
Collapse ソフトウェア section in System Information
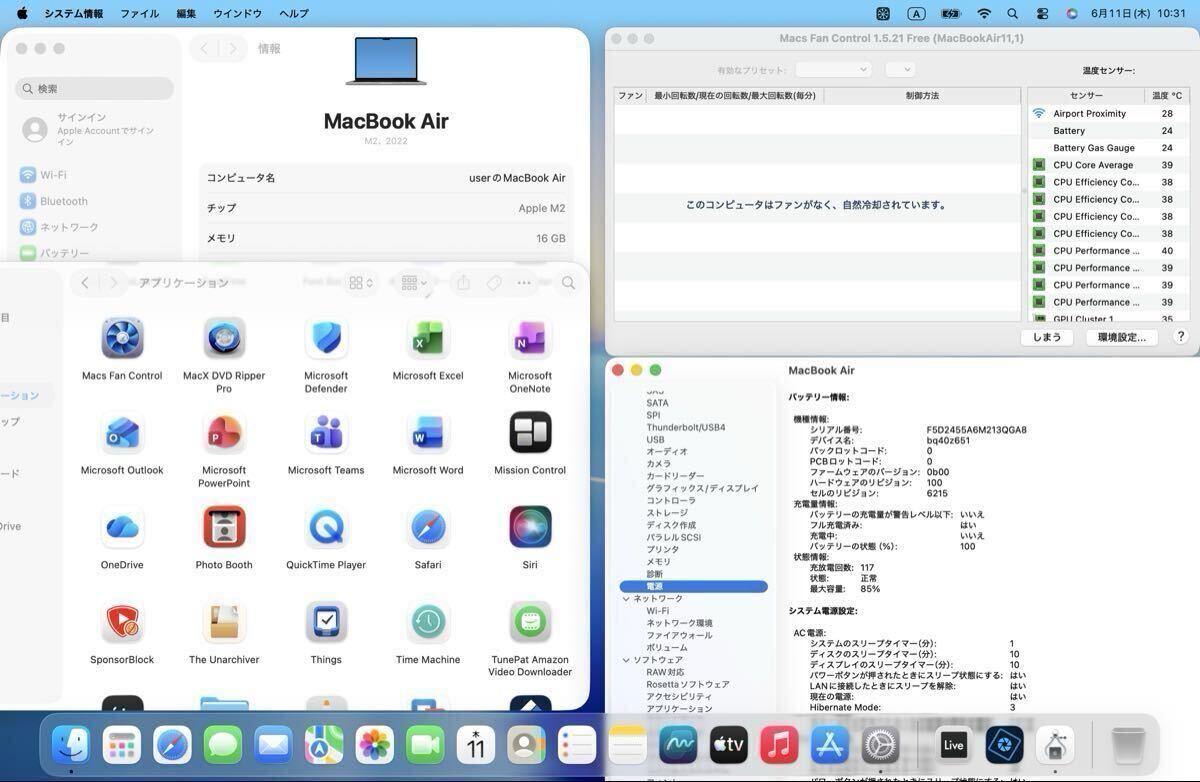tap(626, 660)
